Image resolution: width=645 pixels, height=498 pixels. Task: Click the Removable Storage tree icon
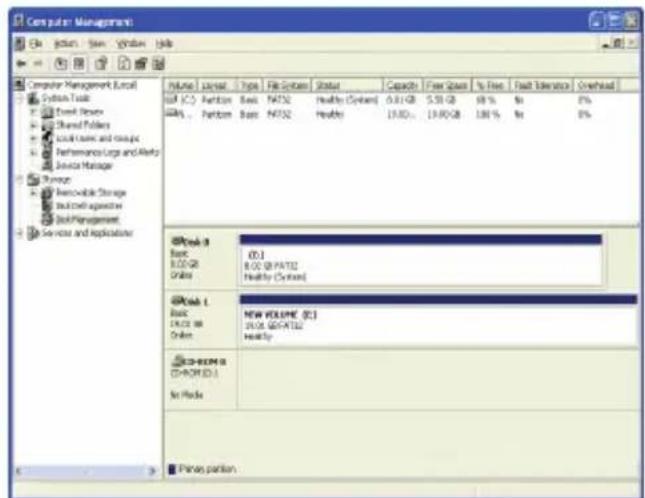48,192
